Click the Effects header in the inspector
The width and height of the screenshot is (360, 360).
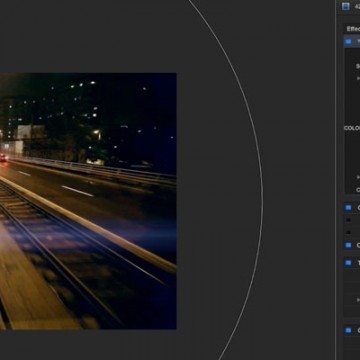(x=353, y=29)
